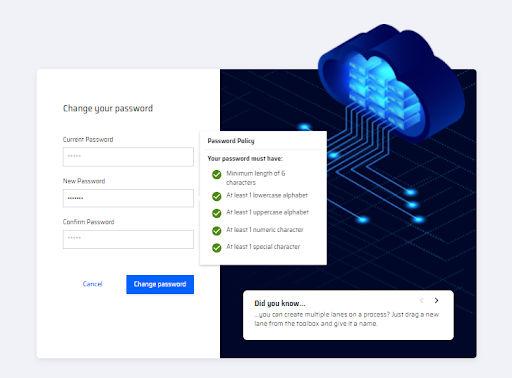Click the 'Change your password' heading
Screen dimensions: 512x378
108,109
